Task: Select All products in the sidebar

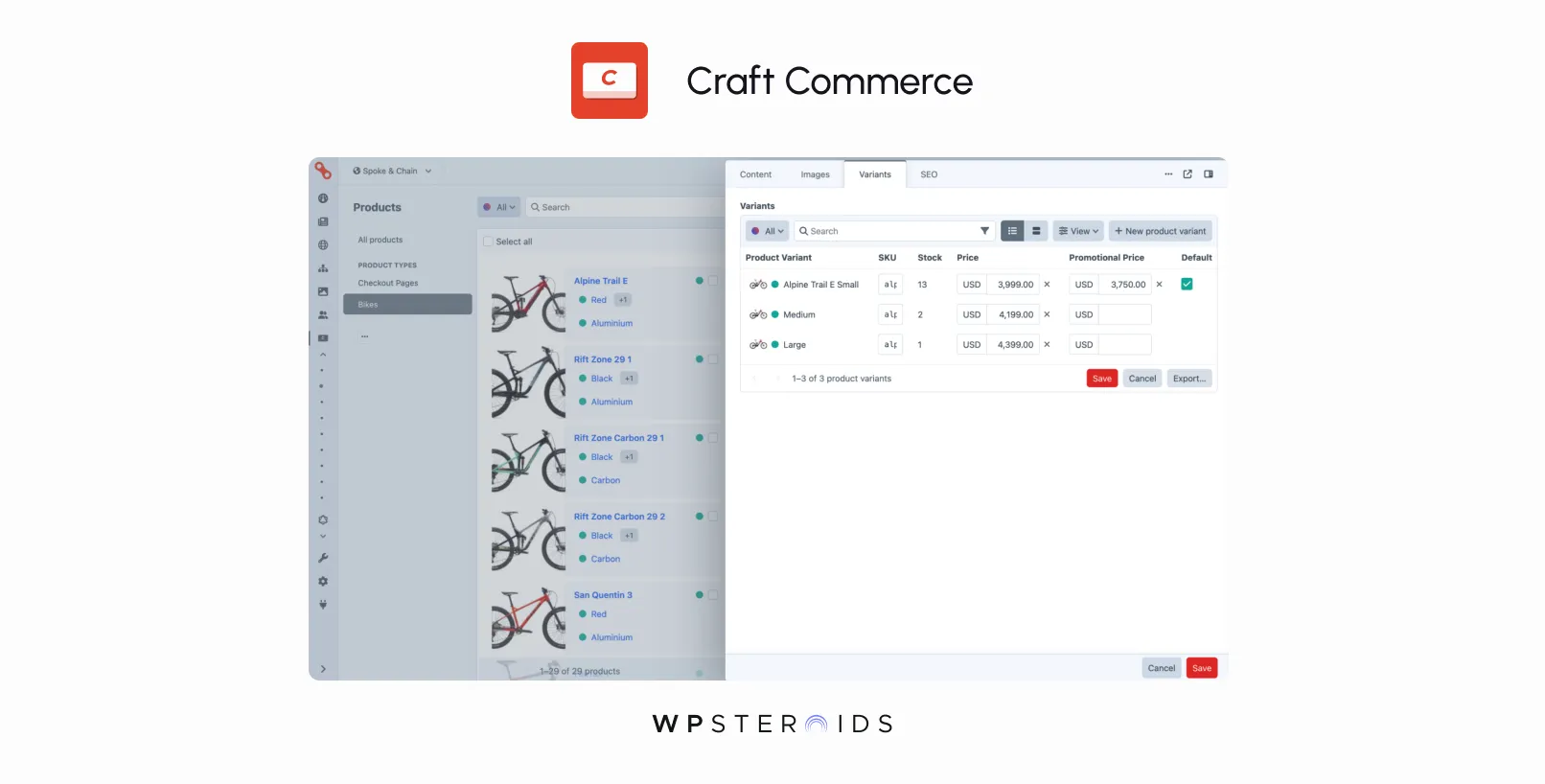Action: click(380, 240)
